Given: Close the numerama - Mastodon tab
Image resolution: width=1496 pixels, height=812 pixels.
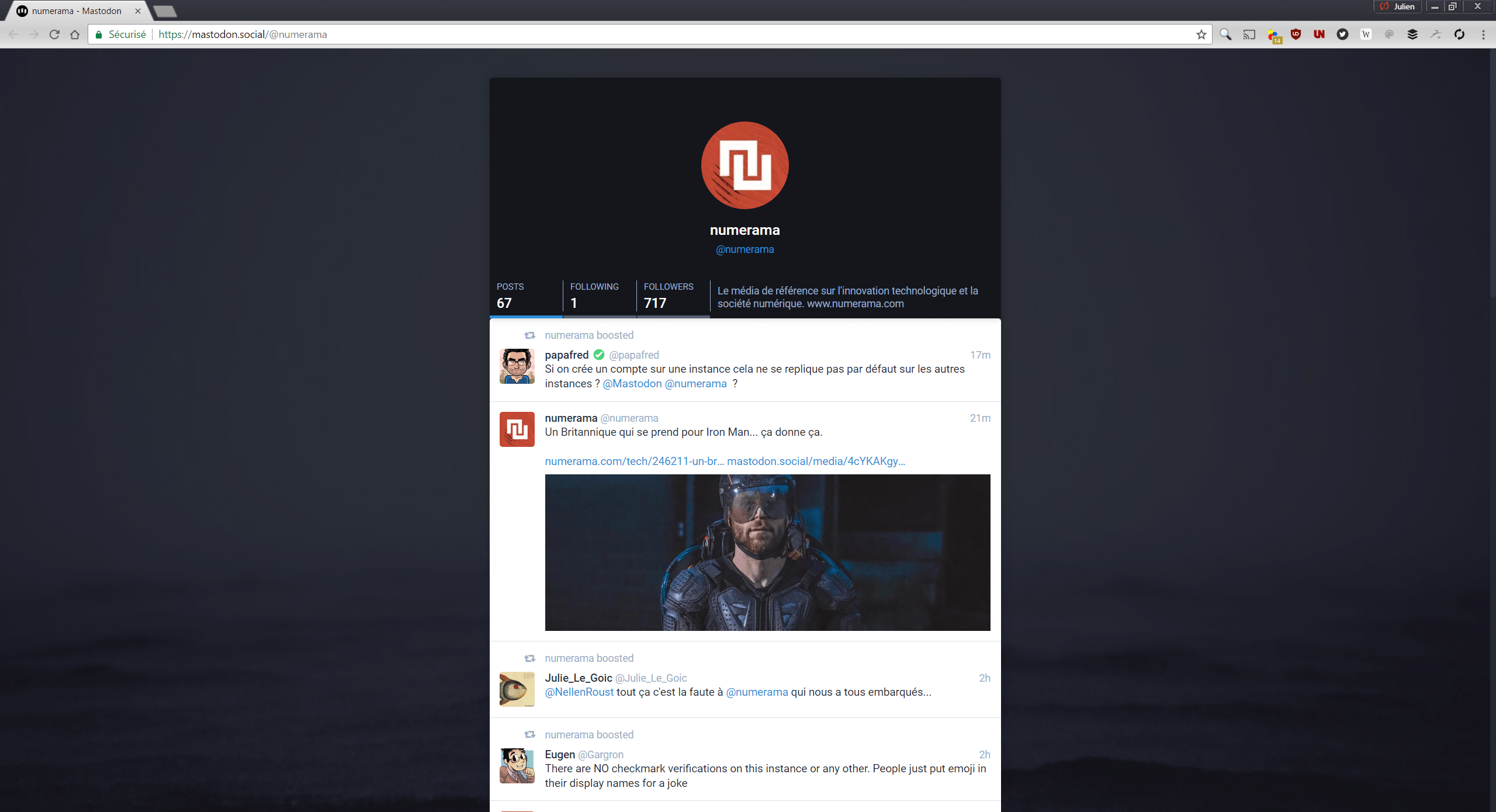Looking at the screenshot, I should click(x=138, y=11).
